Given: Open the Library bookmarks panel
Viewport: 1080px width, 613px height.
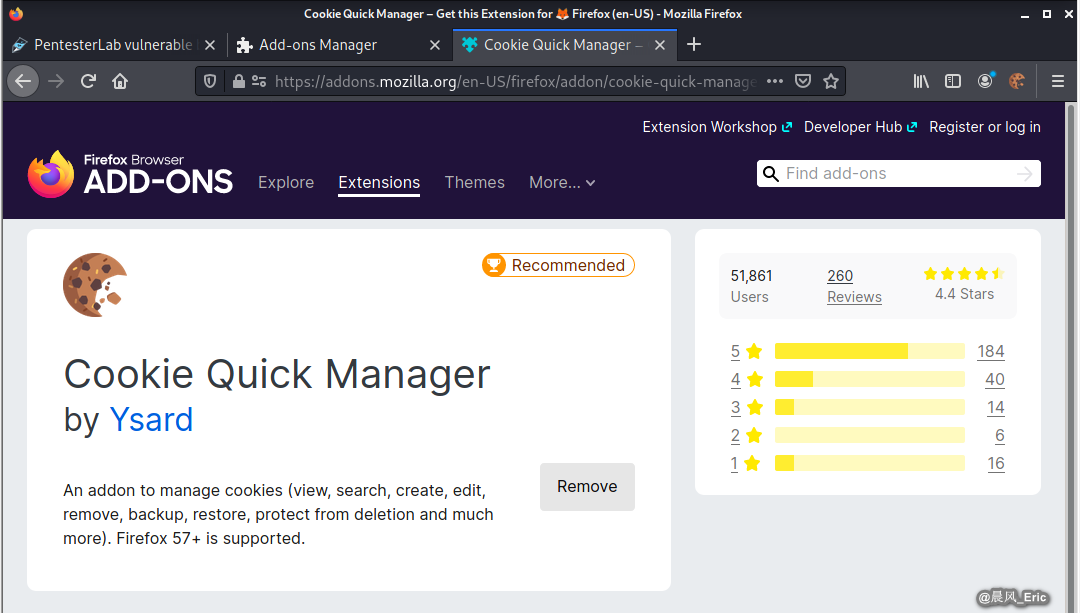Looking at the screenshot, I should pyautogui.click(x=921, y=81).
